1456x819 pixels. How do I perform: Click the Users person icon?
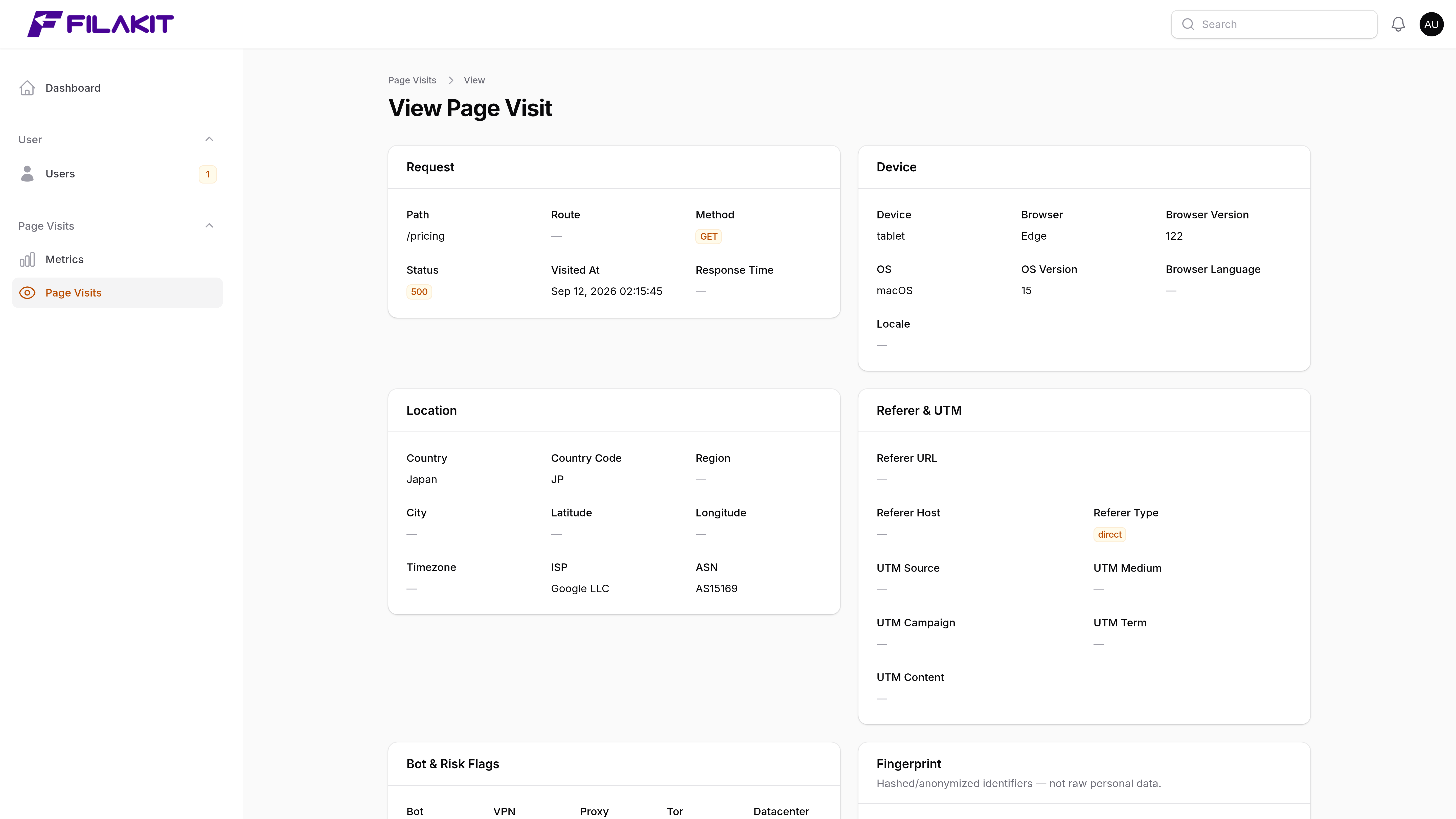[x=27, y=173]
